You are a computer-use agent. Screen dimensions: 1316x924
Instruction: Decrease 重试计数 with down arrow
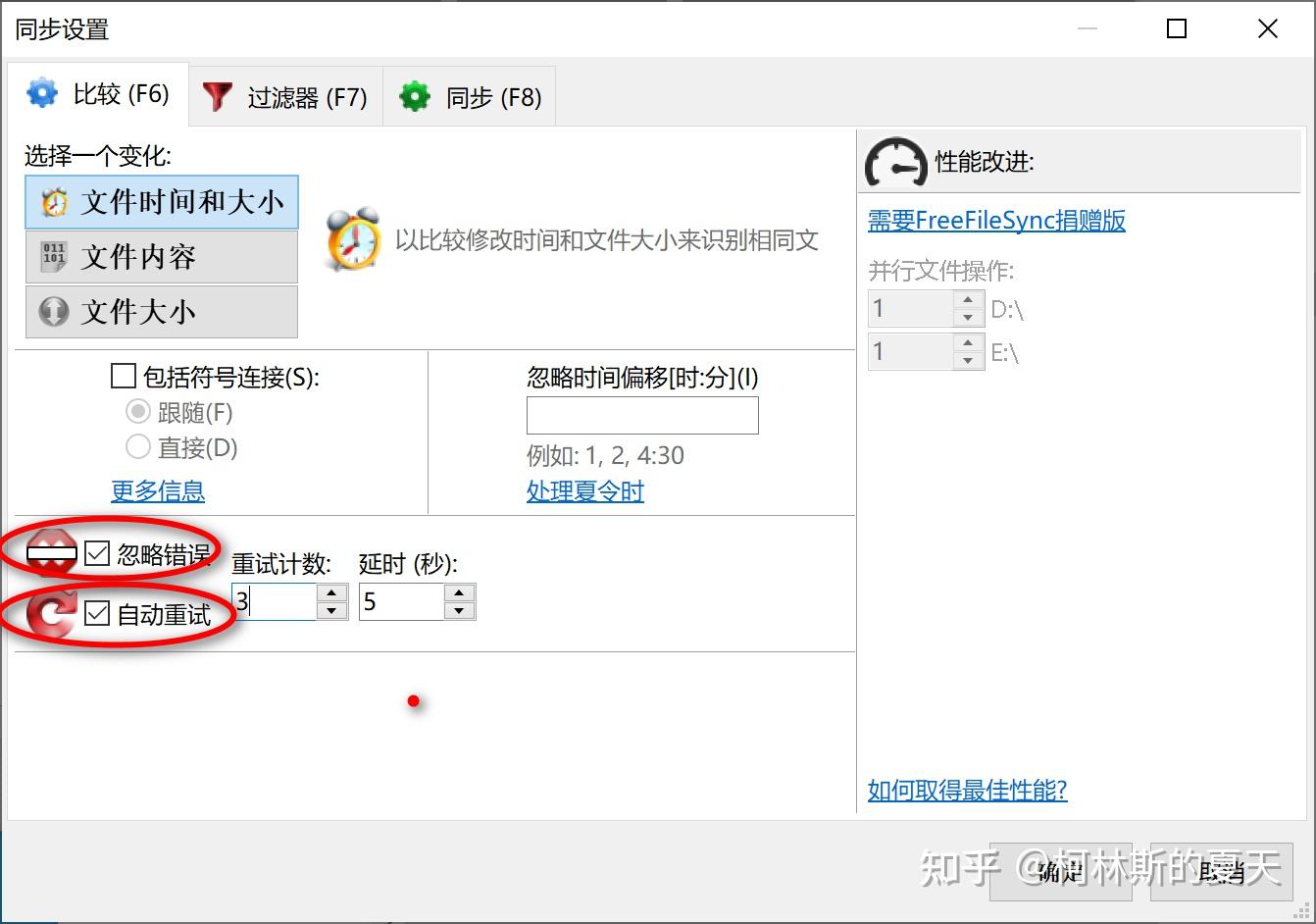coord(332,610)
